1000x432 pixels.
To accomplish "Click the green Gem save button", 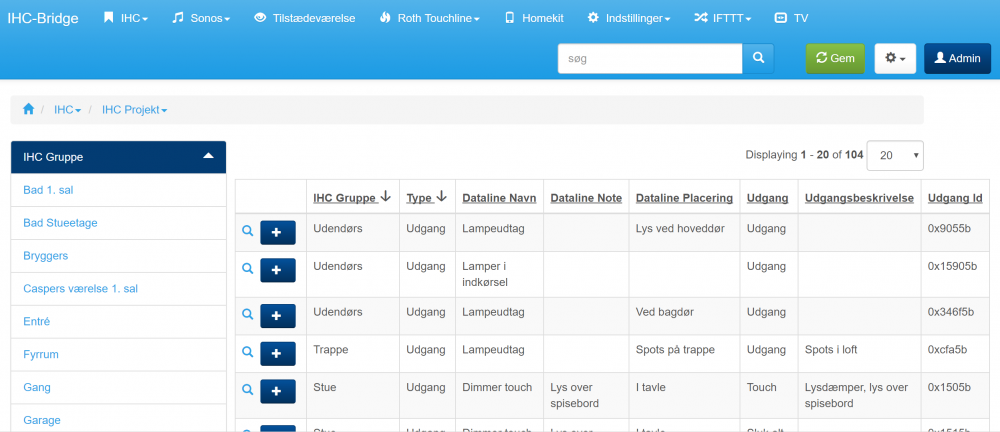I will coord(835,58).
